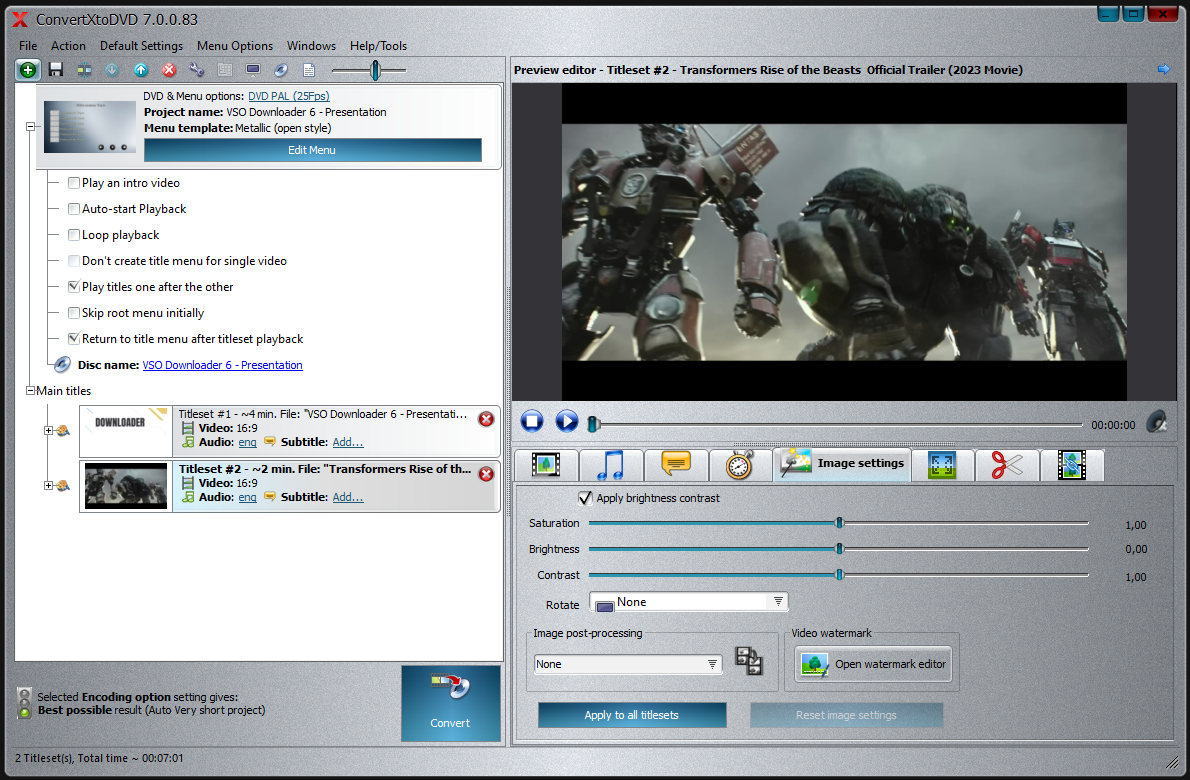Click the speaker volume icon in the preview
1190x780 pixels.
tap(1156, 422)
